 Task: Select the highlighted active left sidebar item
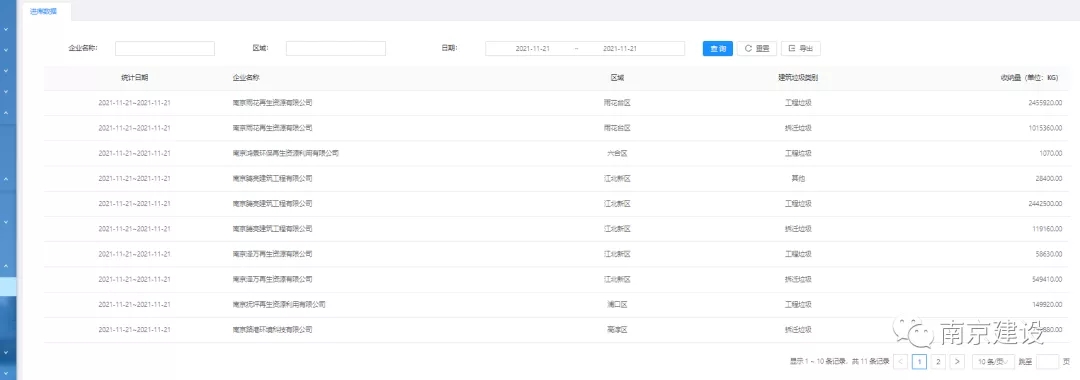click(x=8, y=286)
